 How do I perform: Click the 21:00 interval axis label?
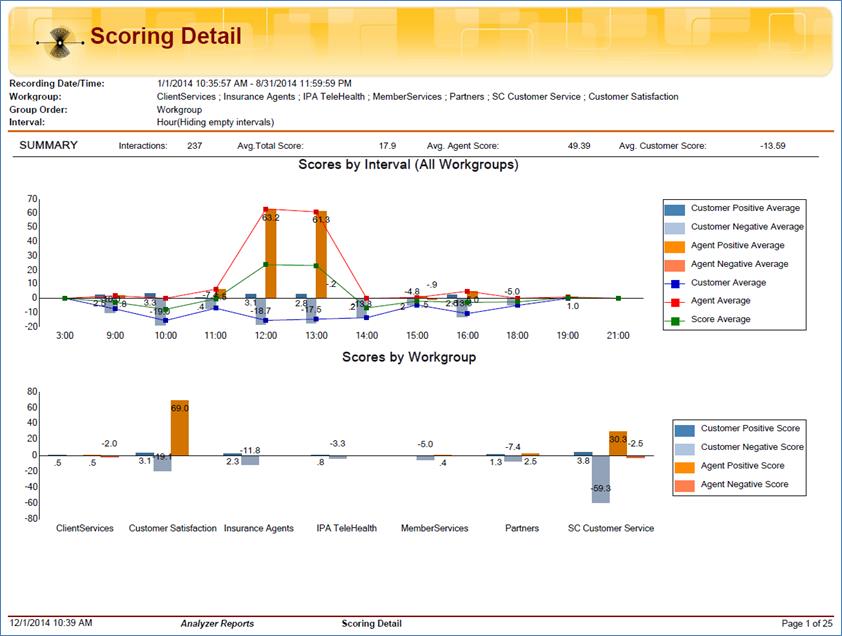618,336
